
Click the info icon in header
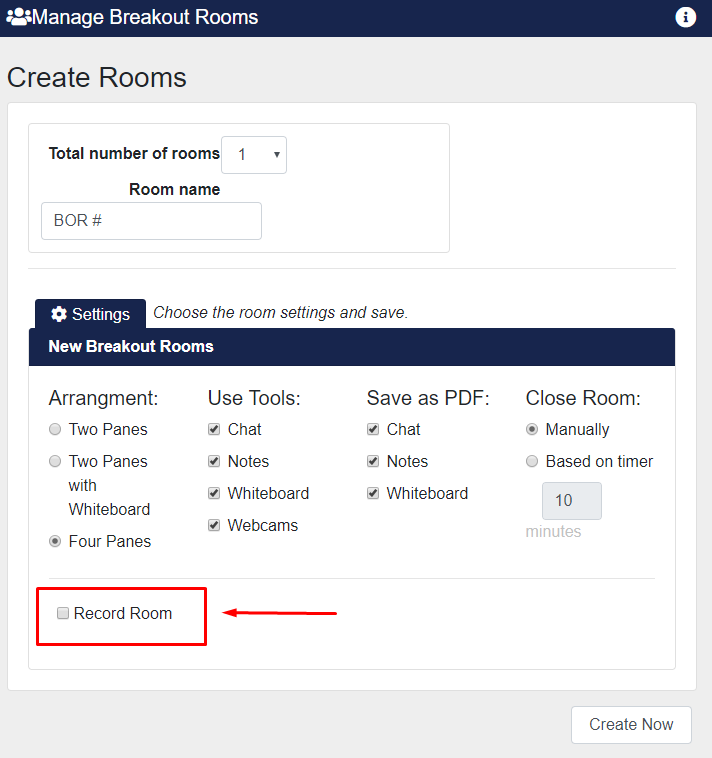(x=685, y=17)
